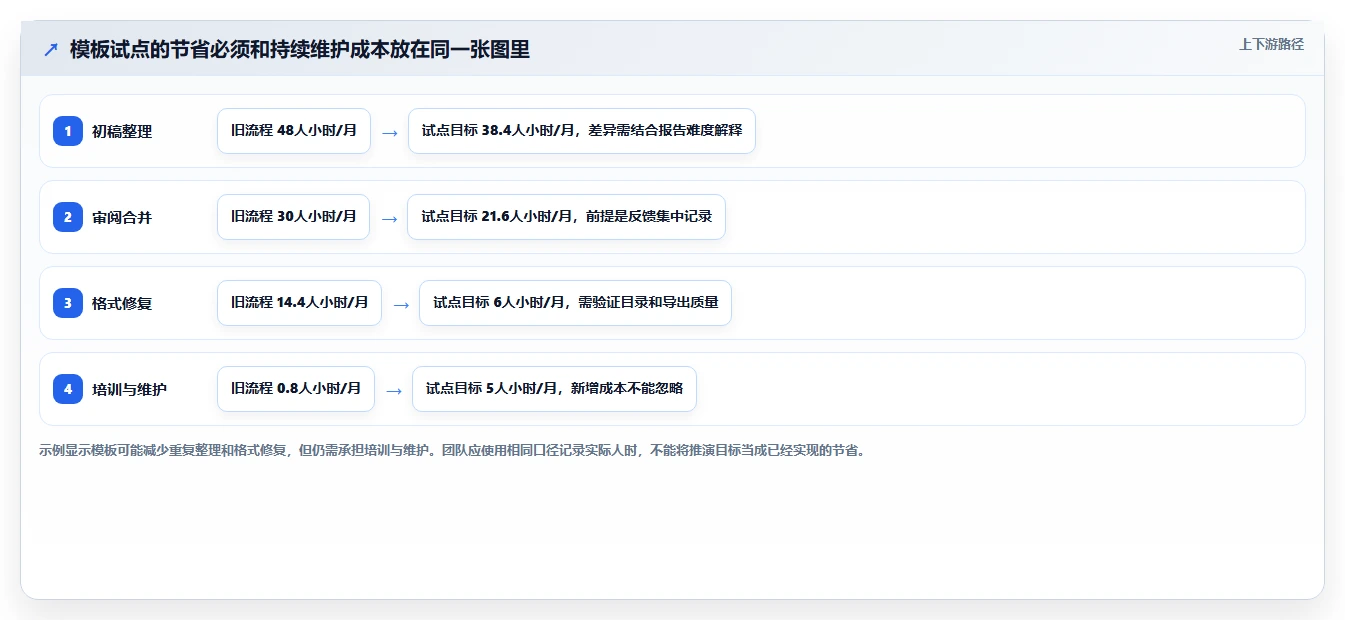Click the 旧流程 0.8人小时/月 box
The image size is (1345, 620).
click(296, 389)
